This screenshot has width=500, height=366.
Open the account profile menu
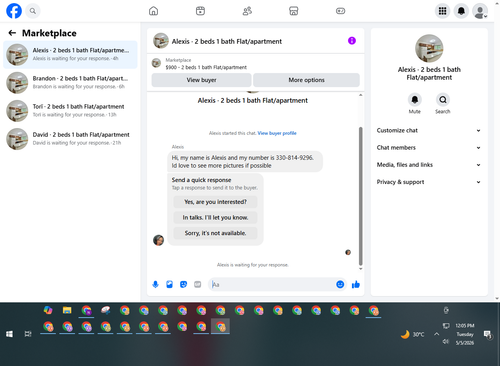click(x=480, y=11)
